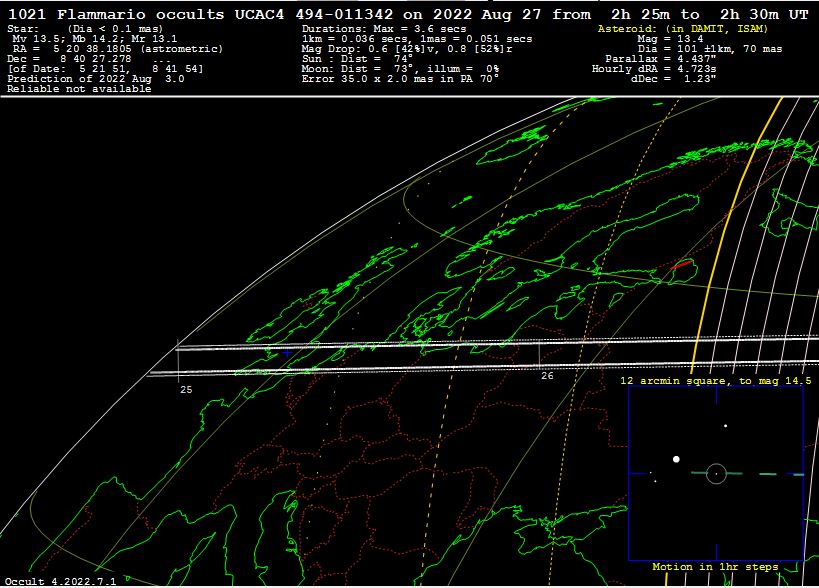The height and width of the screenshot is (588, 819).
Task: Click the "Motion in 1hr steps" caption
Action: [x=714, y=567]
